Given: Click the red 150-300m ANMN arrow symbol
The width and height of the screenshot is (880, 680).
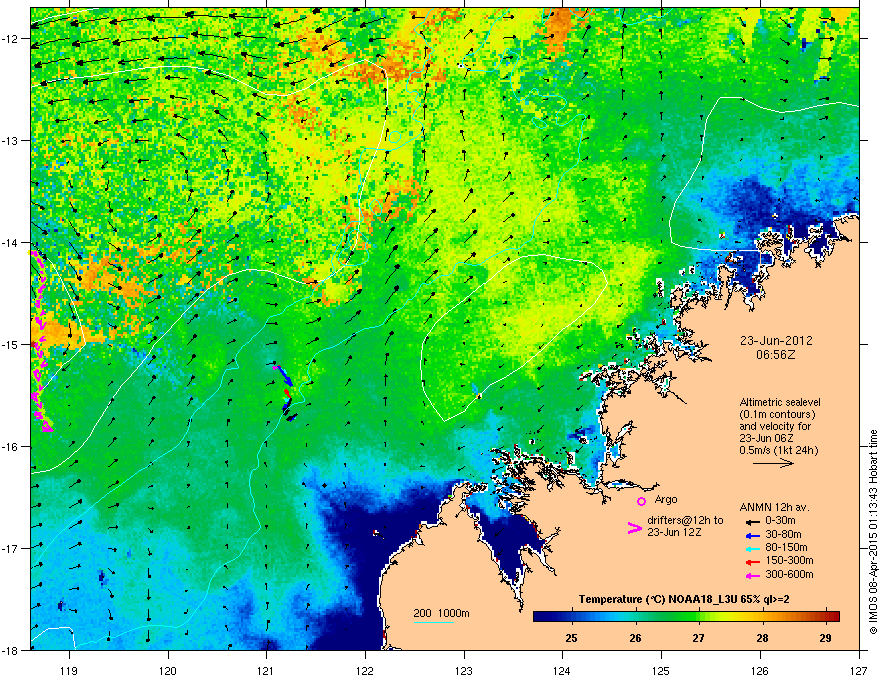Looking at the screenshot, I should tap(752, 562).
